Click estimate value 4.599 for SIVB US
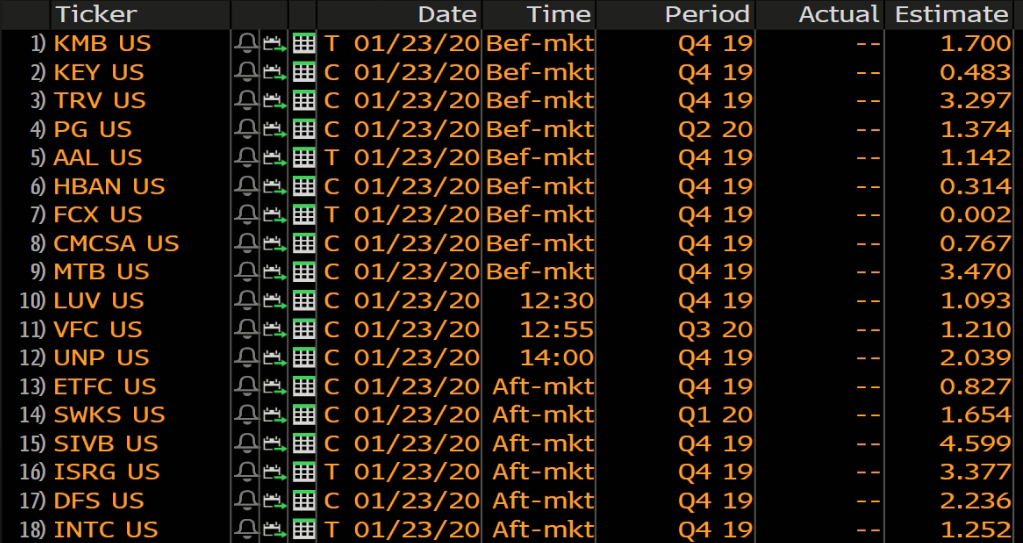Viewport: 1023px width, 543px height. pyautogui.click(x=975, y=443)
